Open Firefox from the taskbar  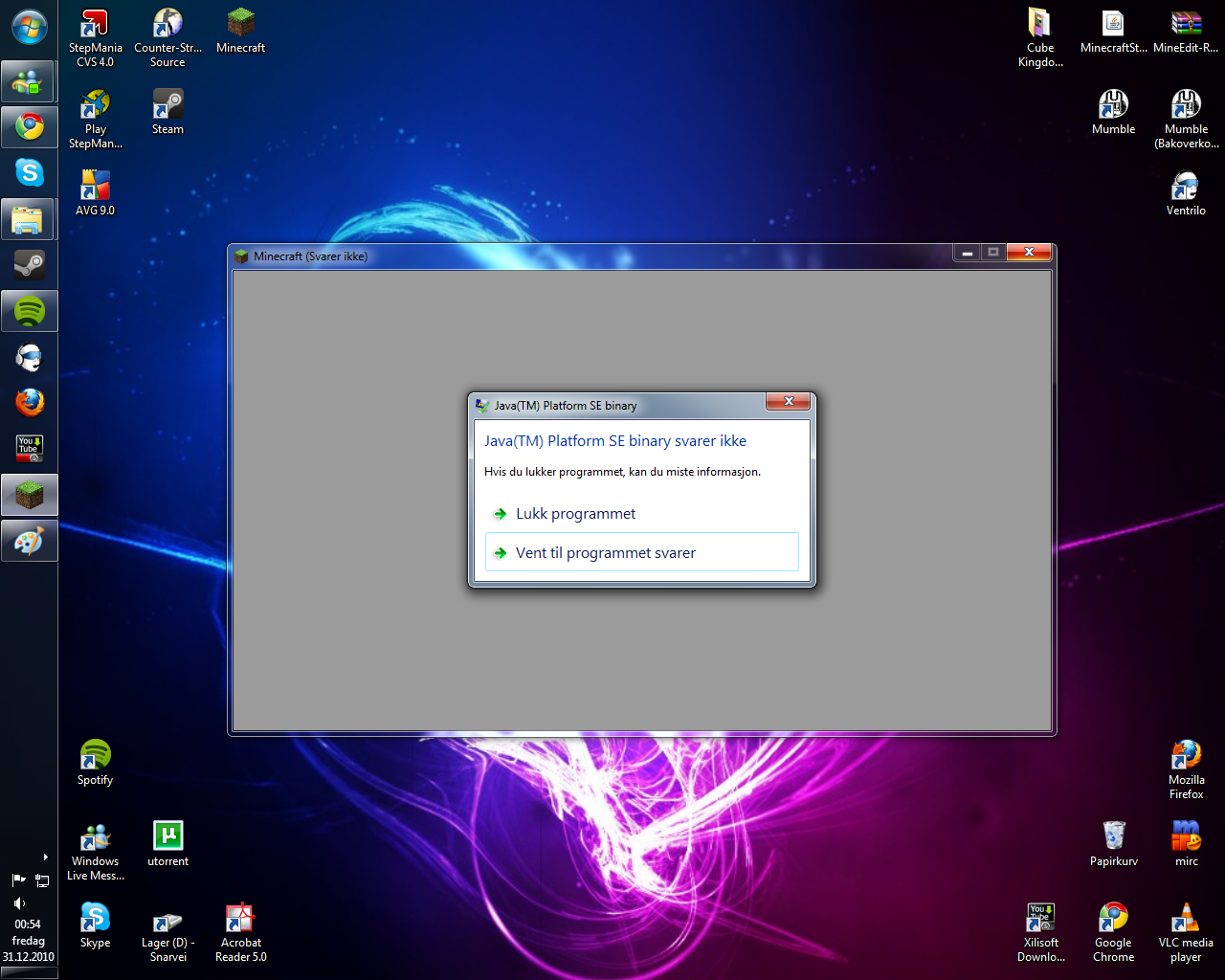coord(29,403)
